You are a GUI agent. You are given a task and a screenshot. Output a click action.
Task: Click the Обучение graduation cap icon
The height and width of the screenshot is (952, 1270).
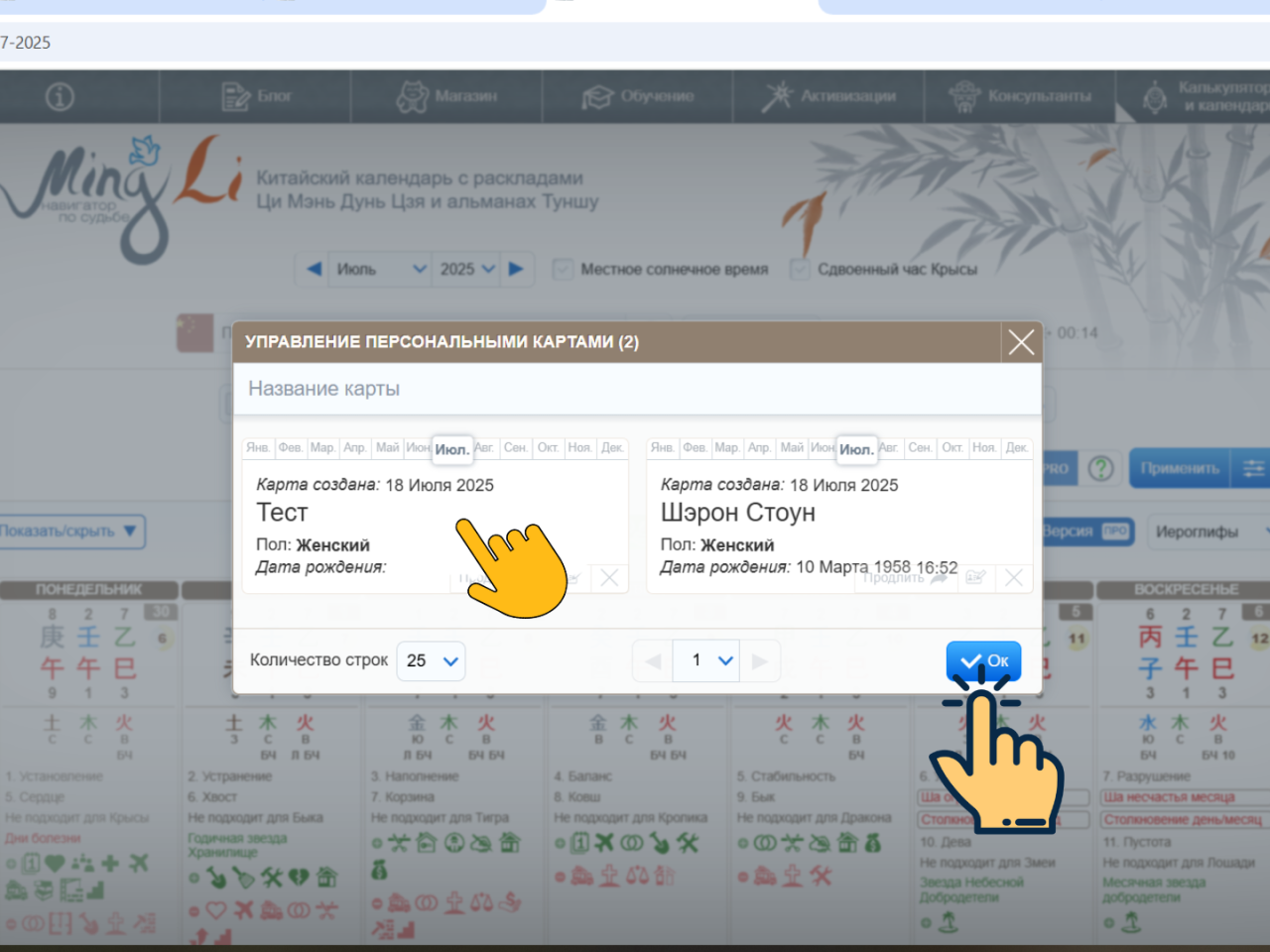597,97
